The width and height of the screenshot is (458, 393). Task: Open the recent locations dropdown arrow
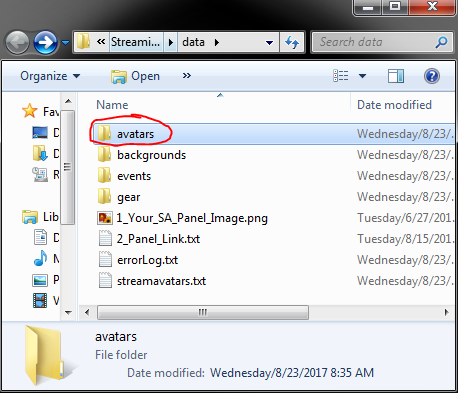[66, 42]
